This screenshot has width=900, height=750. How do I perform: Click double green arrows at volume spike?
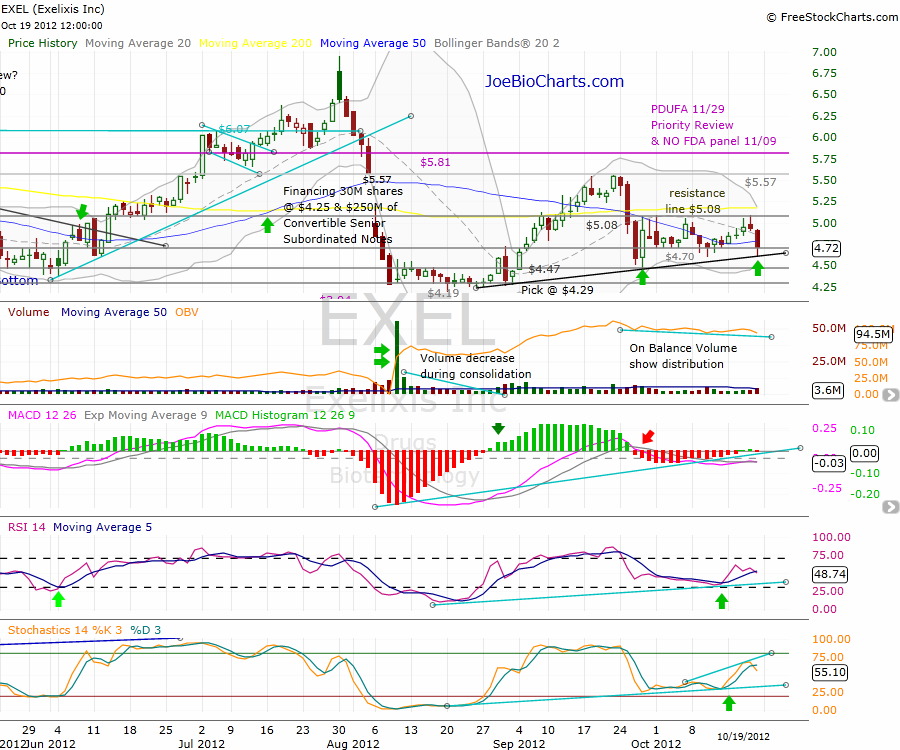tap(381, 354)
